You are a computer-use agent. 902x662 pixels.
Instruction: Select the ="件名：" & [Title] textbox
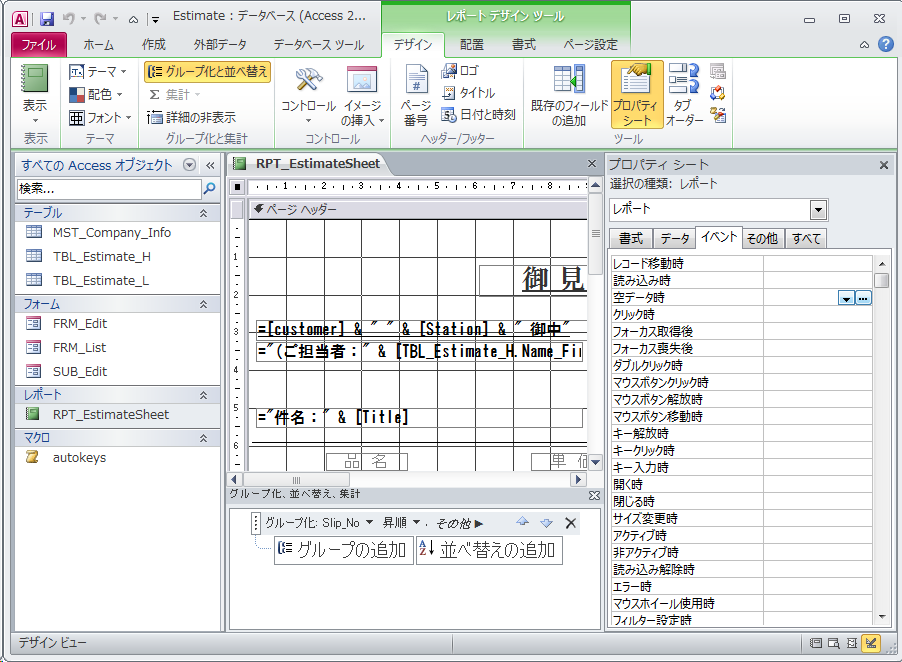click(x=419, y=417)
